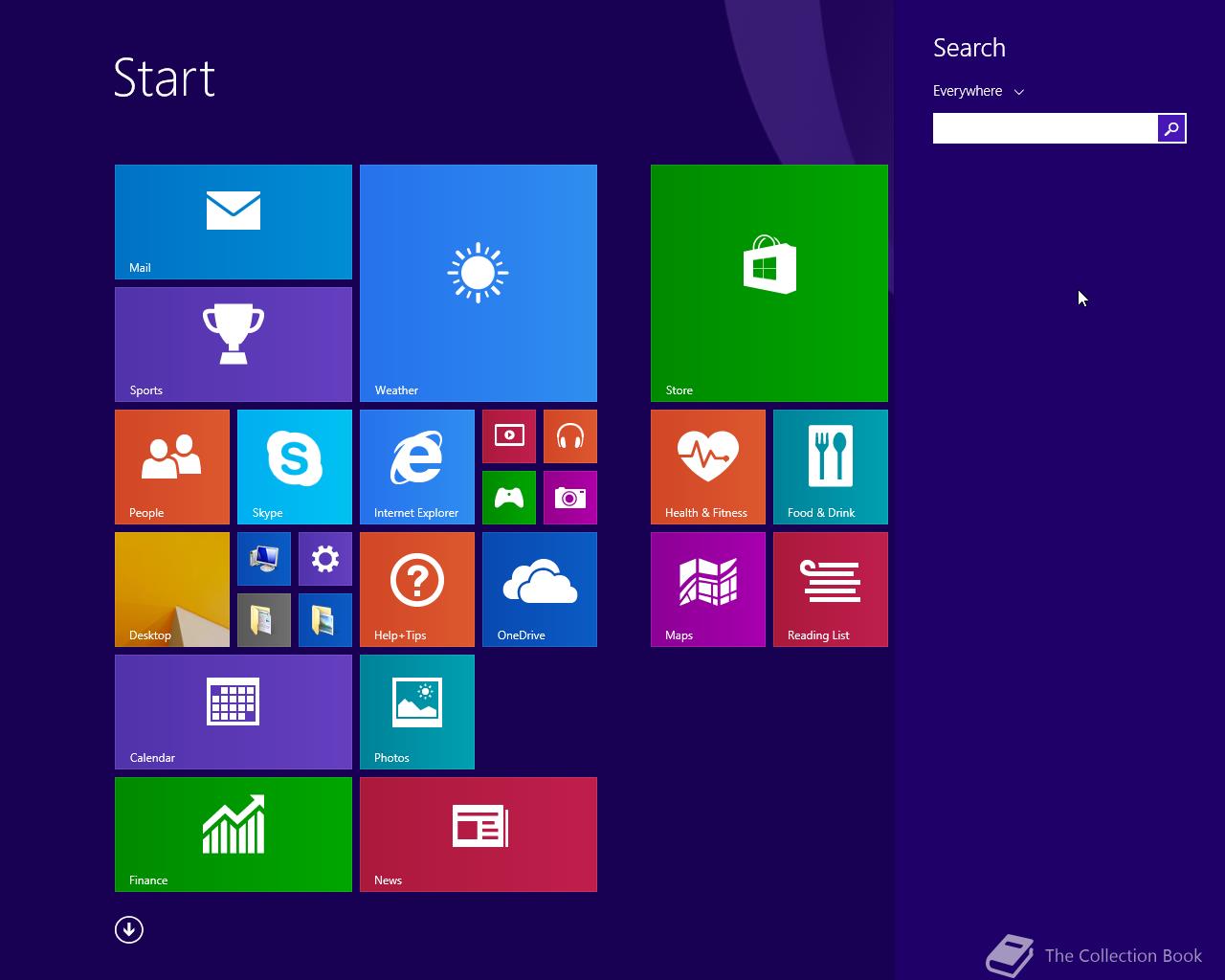This screenshot has height=980, width=1225.
Task: Open the small Video tile
Action: click(x=509, y=436)
